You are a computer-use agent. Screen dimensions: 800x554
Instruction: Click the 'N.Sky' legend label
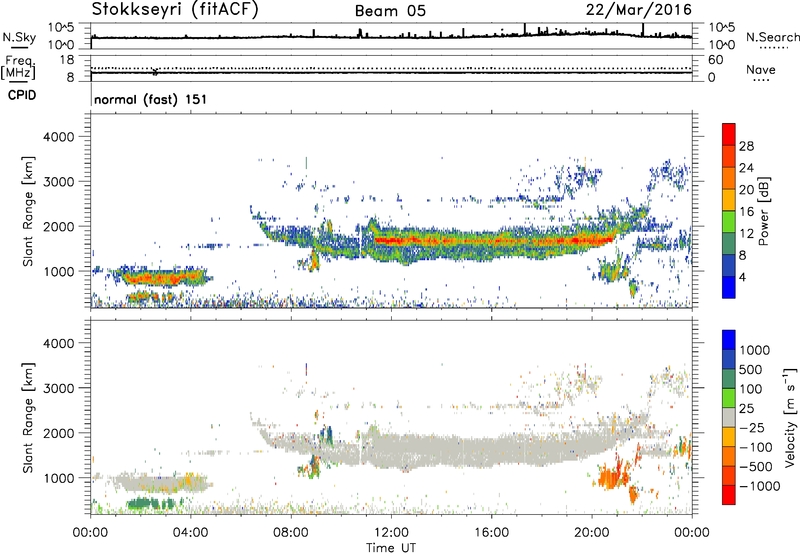[19, 38]
